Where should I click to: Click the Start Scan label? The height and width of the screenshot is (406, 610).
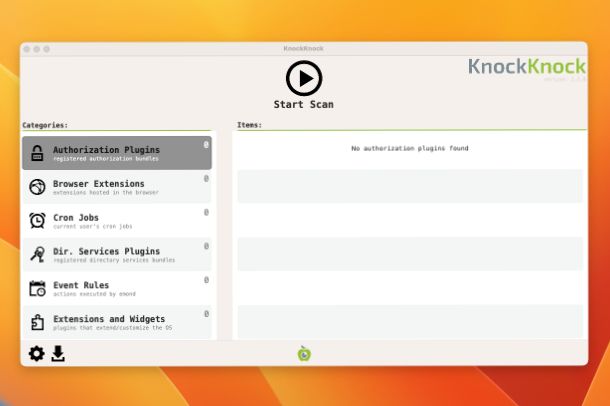[303, 105]
